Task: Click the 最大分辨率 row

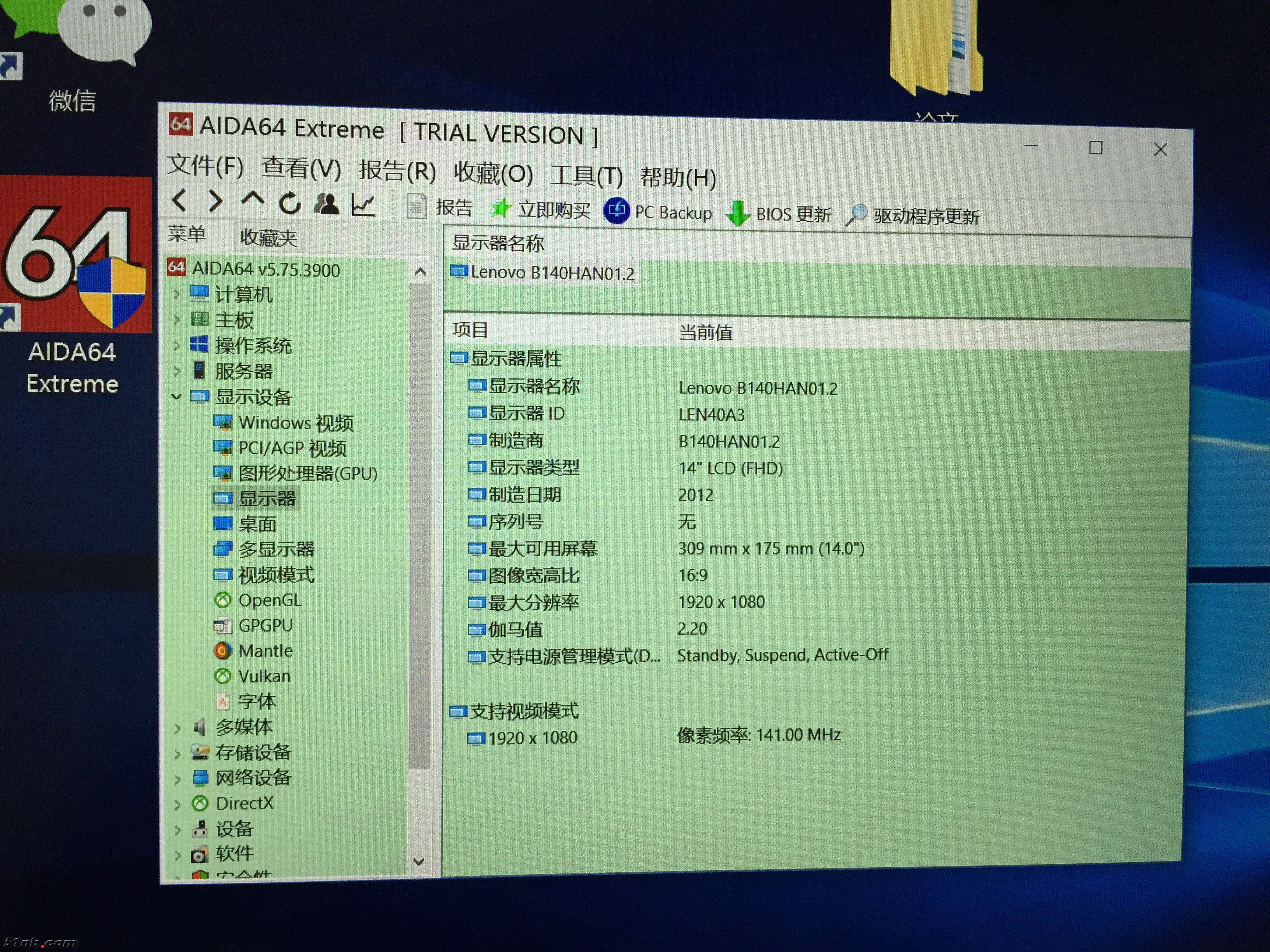Action: click(x=616, y=602)
